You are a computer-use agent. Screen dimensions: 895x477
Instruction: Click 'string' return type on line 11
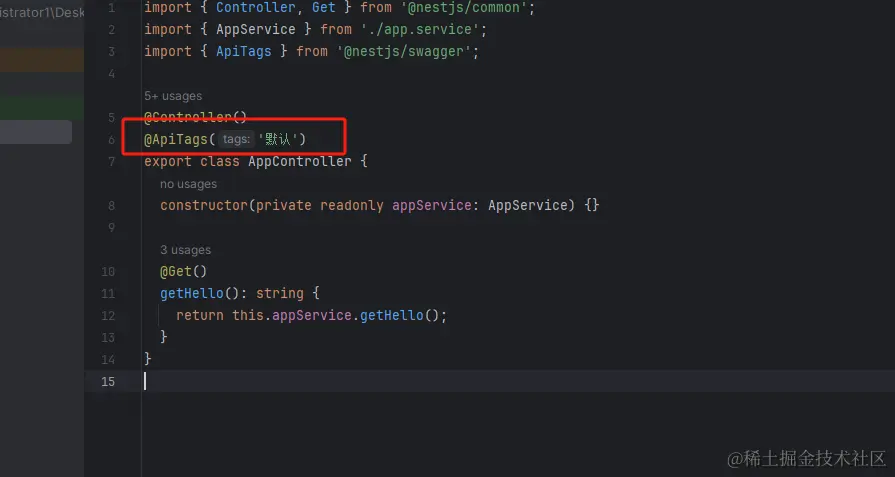coord(280,293)
